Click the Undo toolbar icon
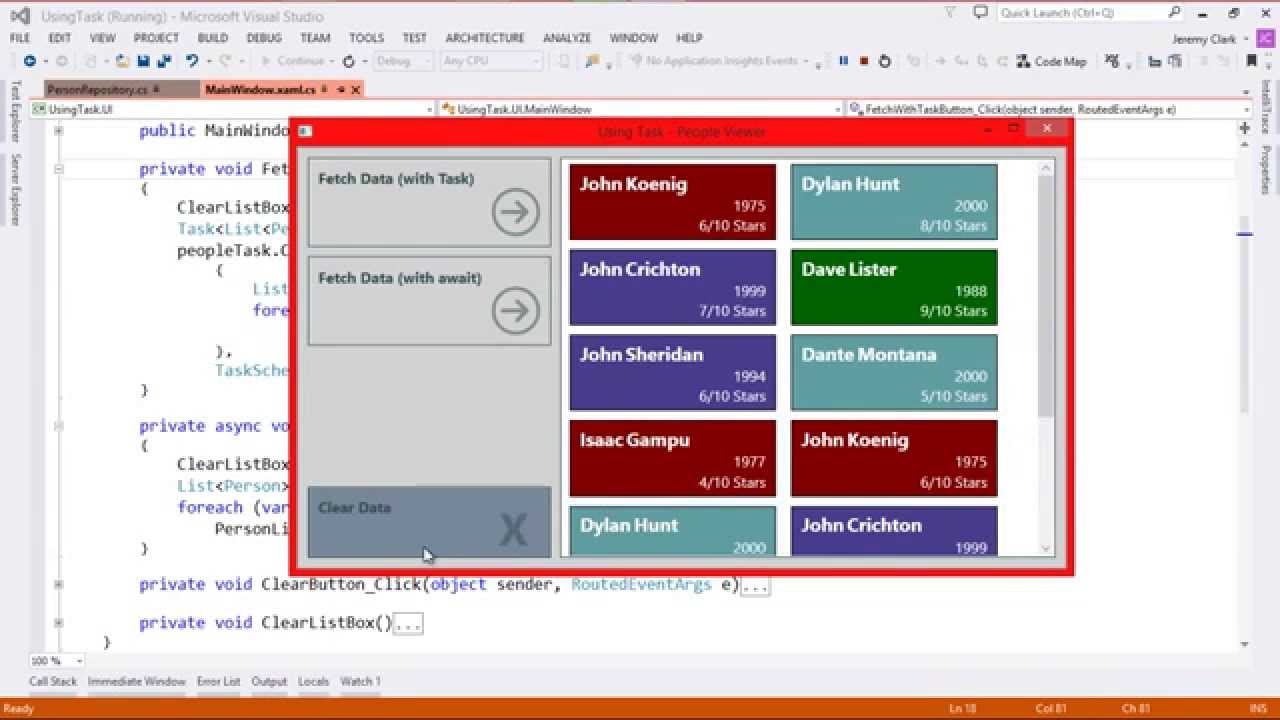1280x720 pixels. point(192,61)
